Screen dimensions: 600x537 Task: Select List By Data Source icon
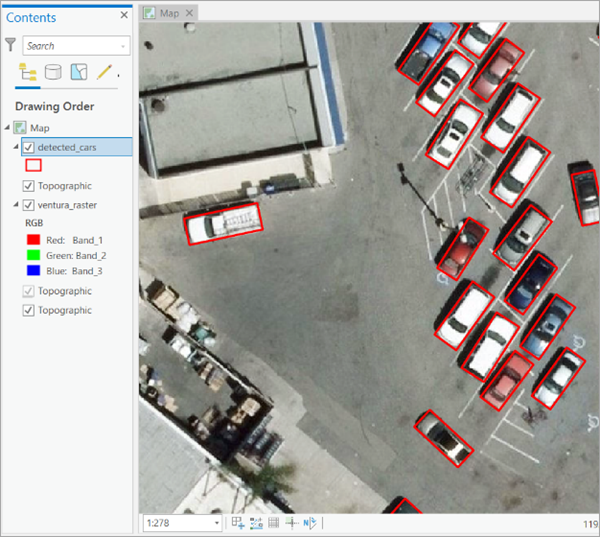click(53, 72)
